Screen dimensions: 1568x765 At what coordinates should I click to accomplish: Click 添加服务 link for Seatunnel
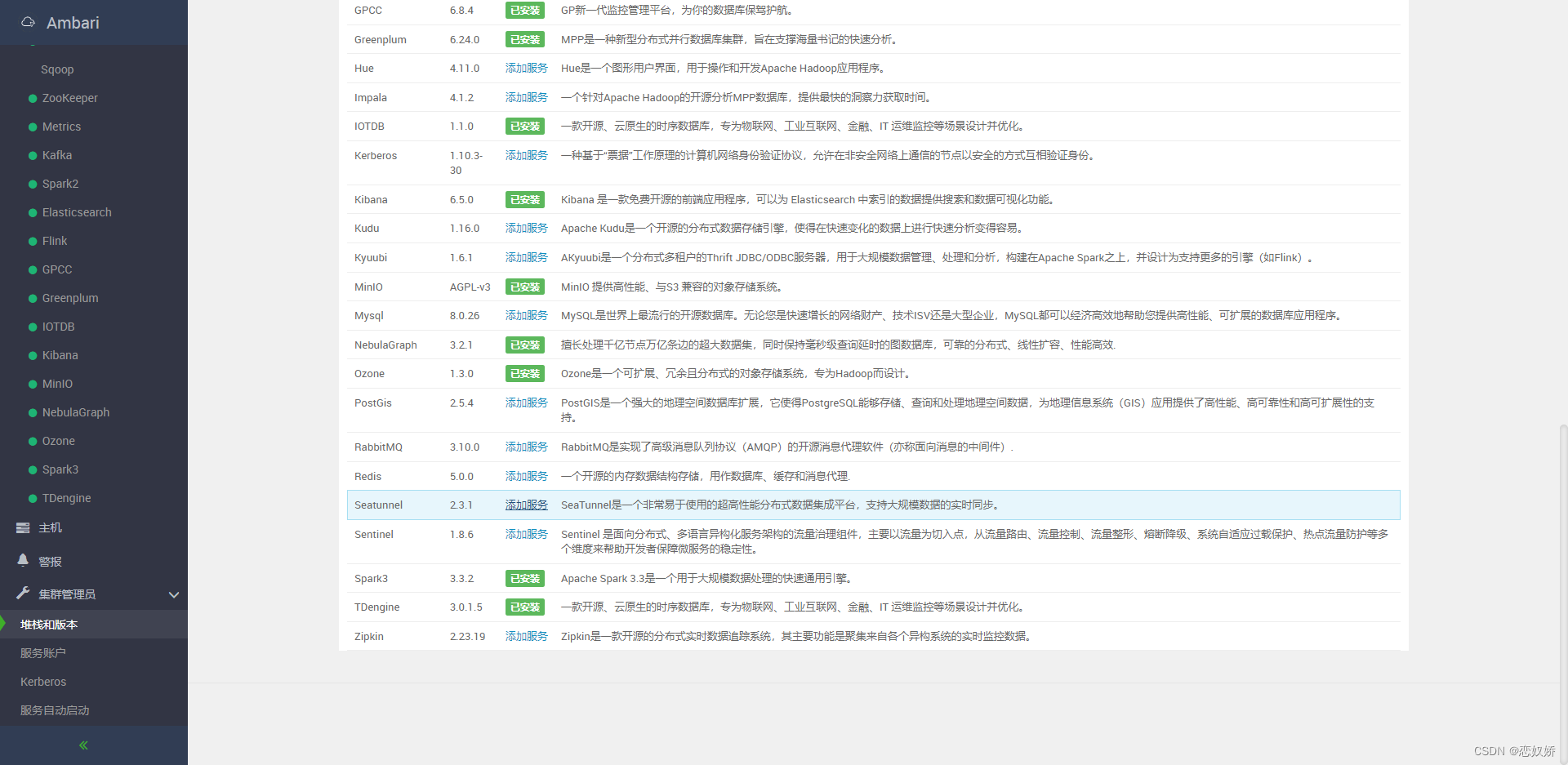[527, 505]
